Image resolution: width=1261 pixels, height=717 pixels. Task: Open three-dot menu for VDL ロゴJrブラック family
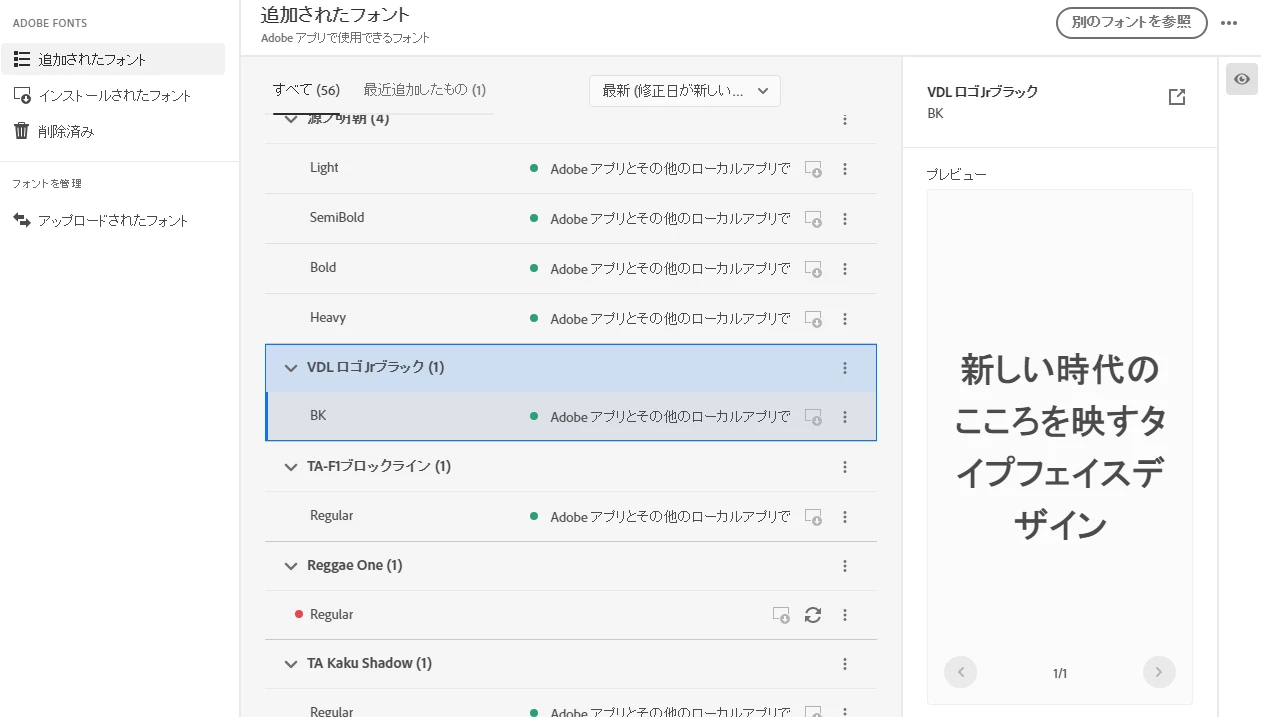click(845, 368)
